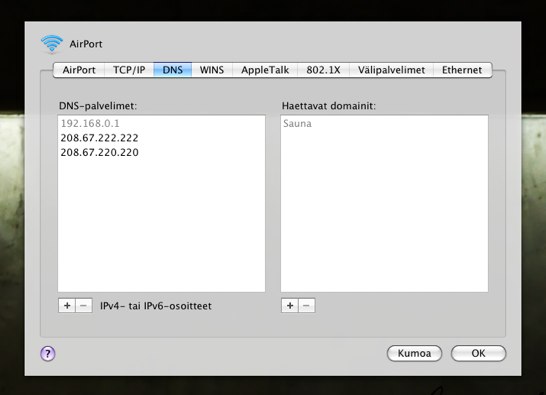Switch to the Ethernet tab
This screenshot has height=395, width=546.
click(x=462, y=70)
